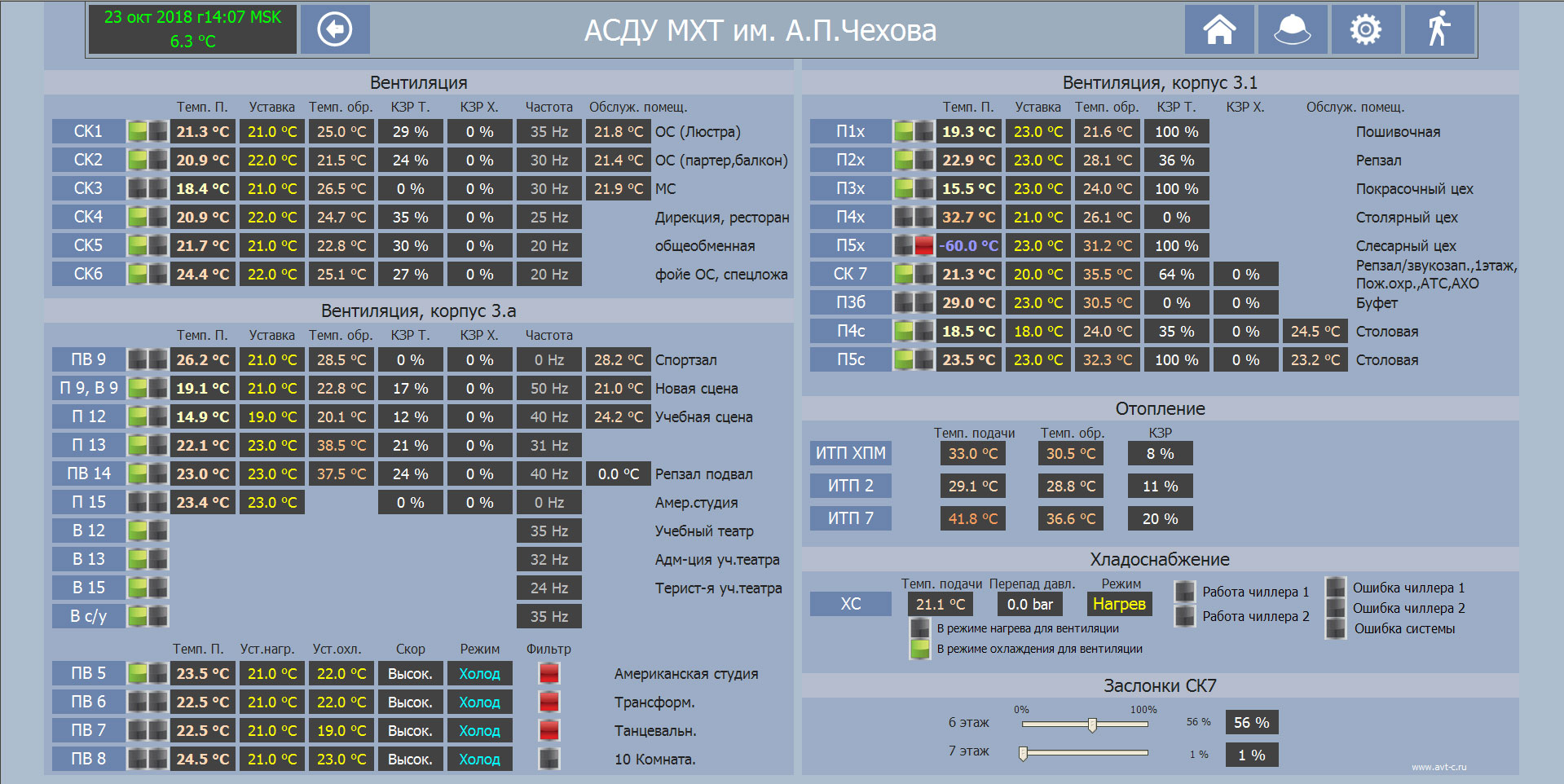Click the gray filter indicator for ПВ 8
Screen dimensions: 1564x784
[x=549, y=759]
